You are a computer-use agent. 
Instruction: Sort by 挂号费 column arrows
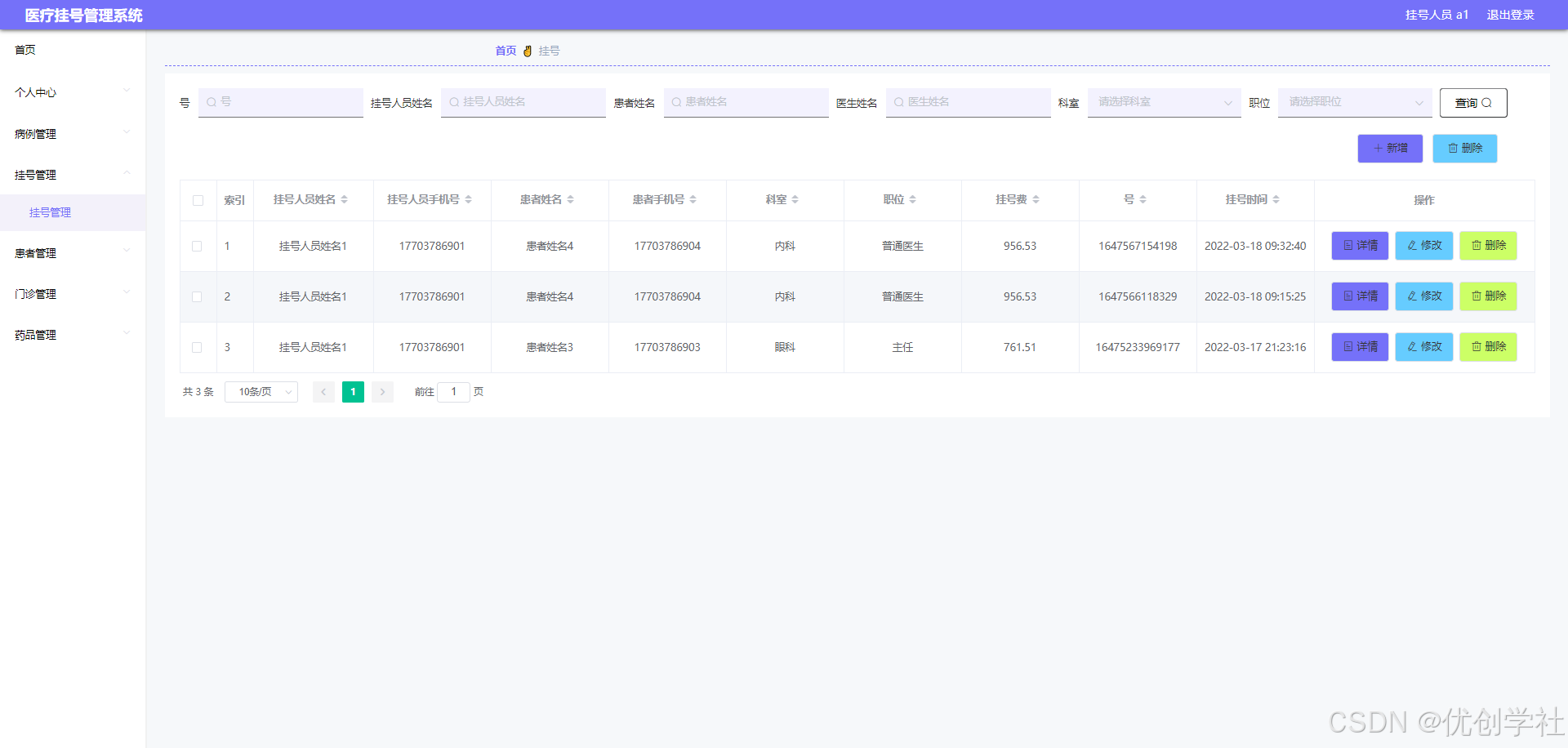[1036, 199]
